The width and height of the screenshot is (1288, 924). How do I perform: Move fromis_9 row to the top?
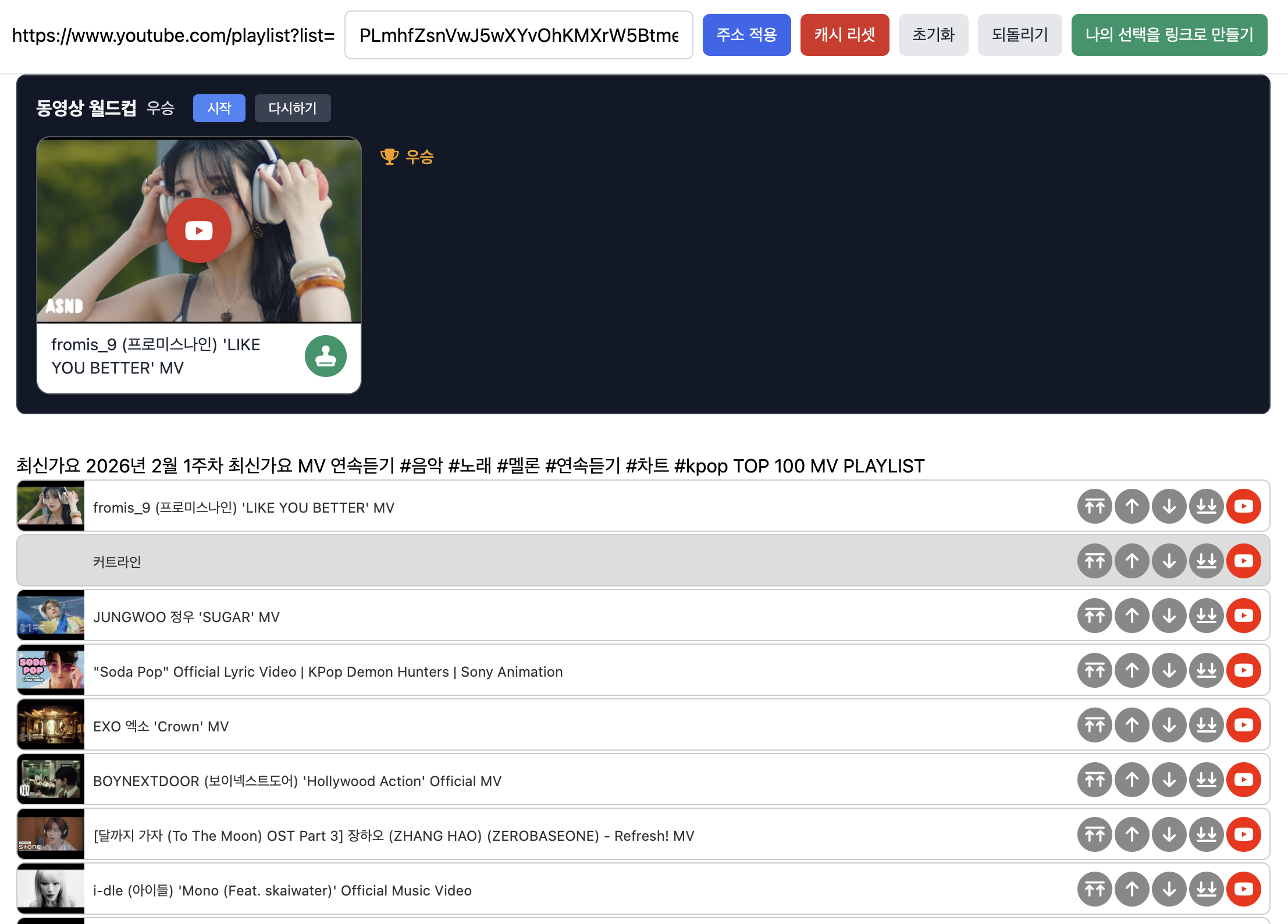[x=1094, y=506]
